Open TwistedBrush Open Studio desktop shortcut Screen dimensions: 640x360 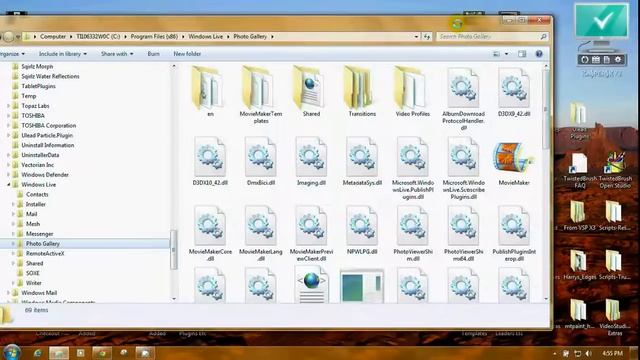615,171
